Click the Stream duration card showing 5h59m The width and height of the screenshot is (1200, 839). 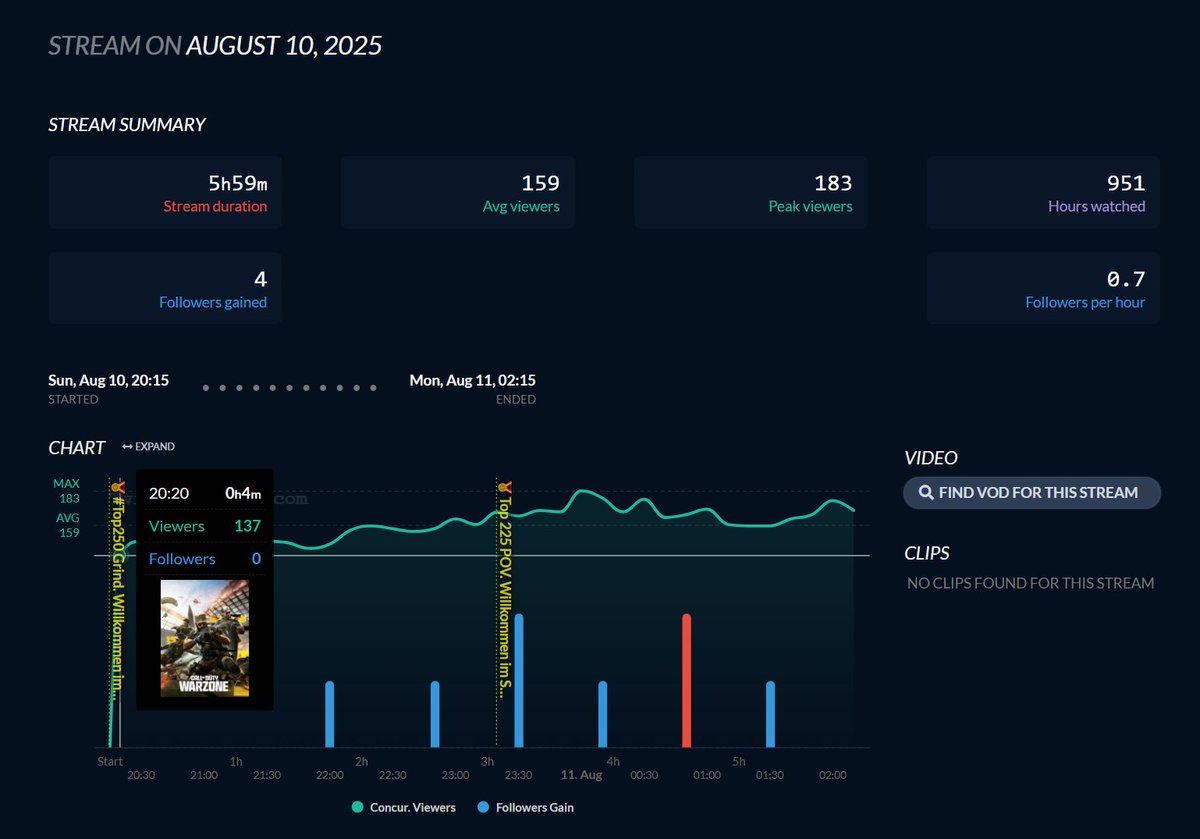click(164, 191)
